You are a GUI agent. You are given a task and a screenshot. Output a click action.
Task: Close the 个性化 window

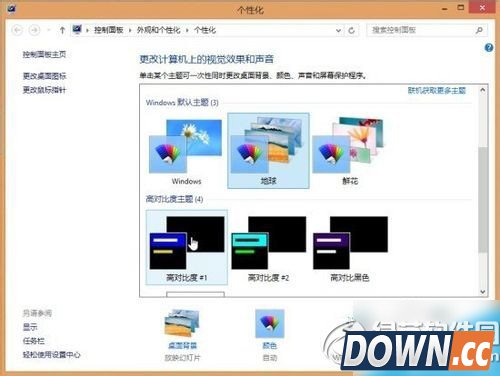(482, 7)
